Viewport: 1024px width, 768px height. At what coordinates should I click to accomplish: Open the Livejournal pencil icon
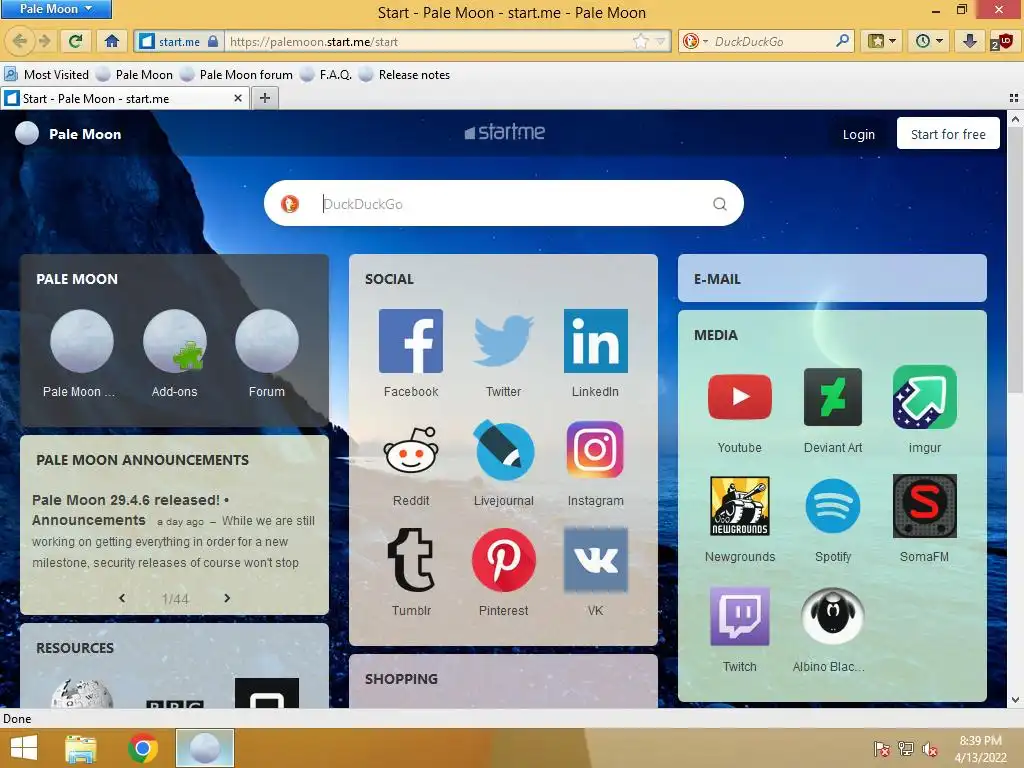tap(503, 449)
